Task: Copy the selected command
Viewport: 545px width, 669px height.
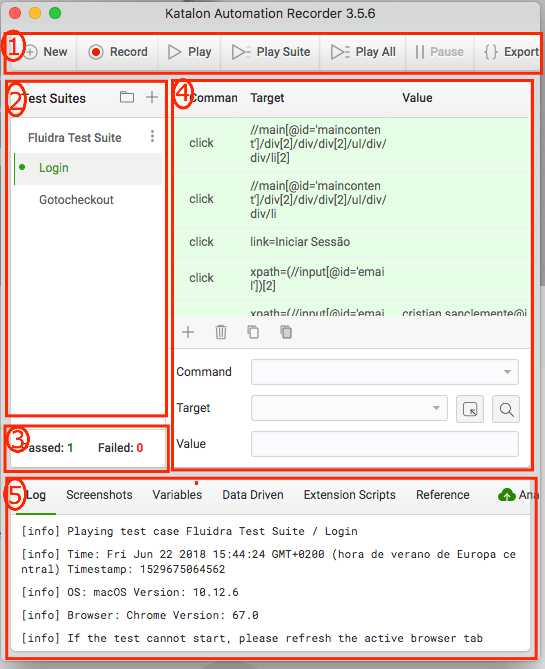Action: tap(253, 332)
